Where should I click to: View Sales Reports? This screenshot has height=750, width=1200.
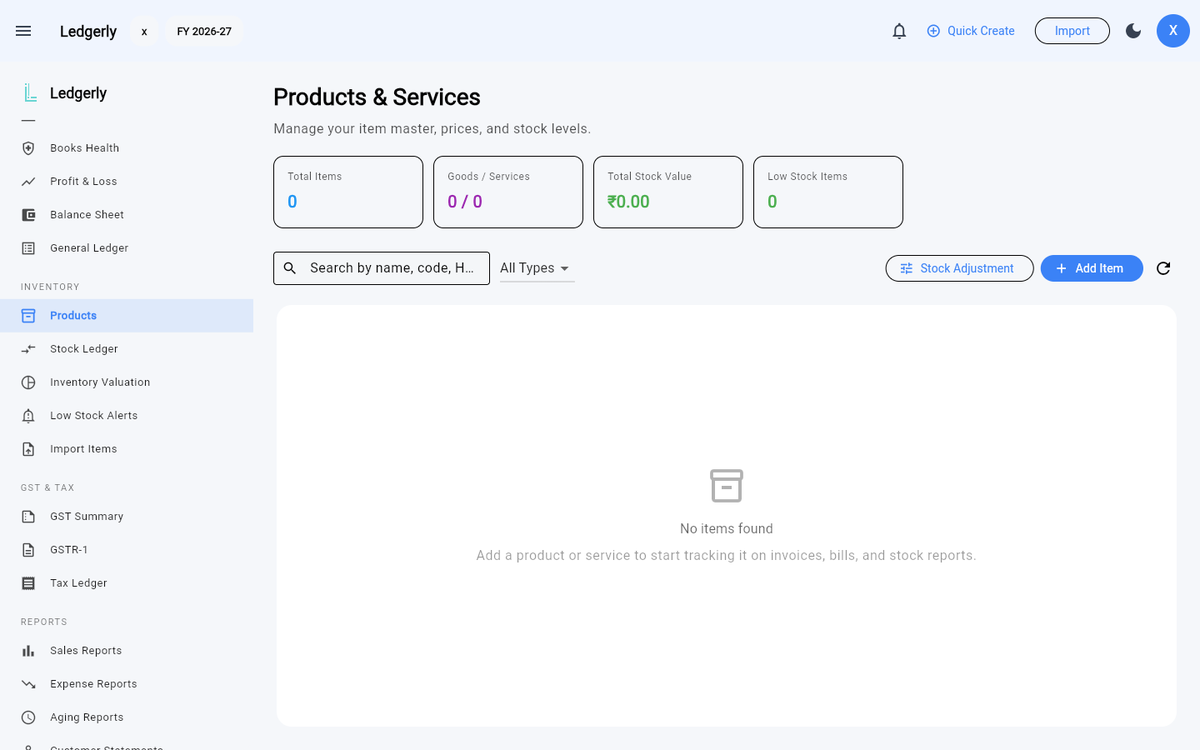[126, 650]
